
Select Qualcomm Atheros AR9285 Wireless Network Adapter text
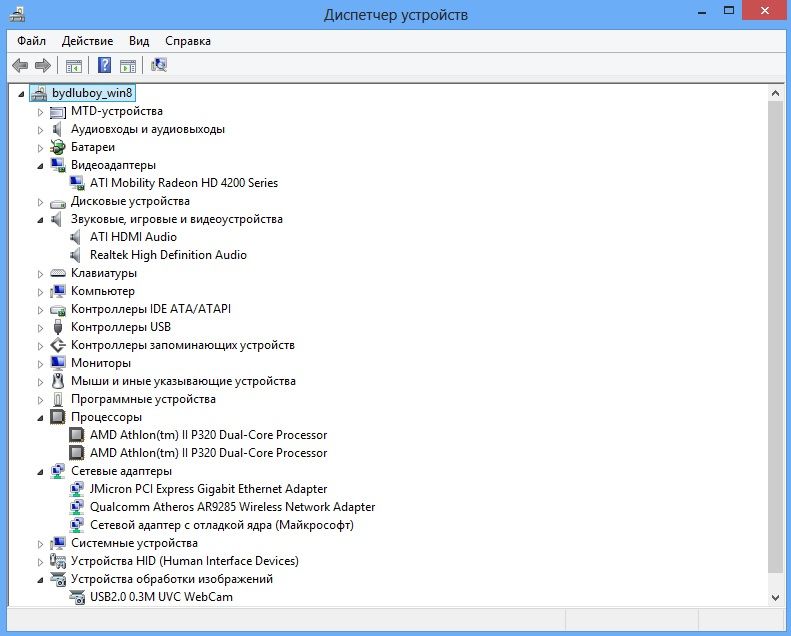click(x=232, y=507)
